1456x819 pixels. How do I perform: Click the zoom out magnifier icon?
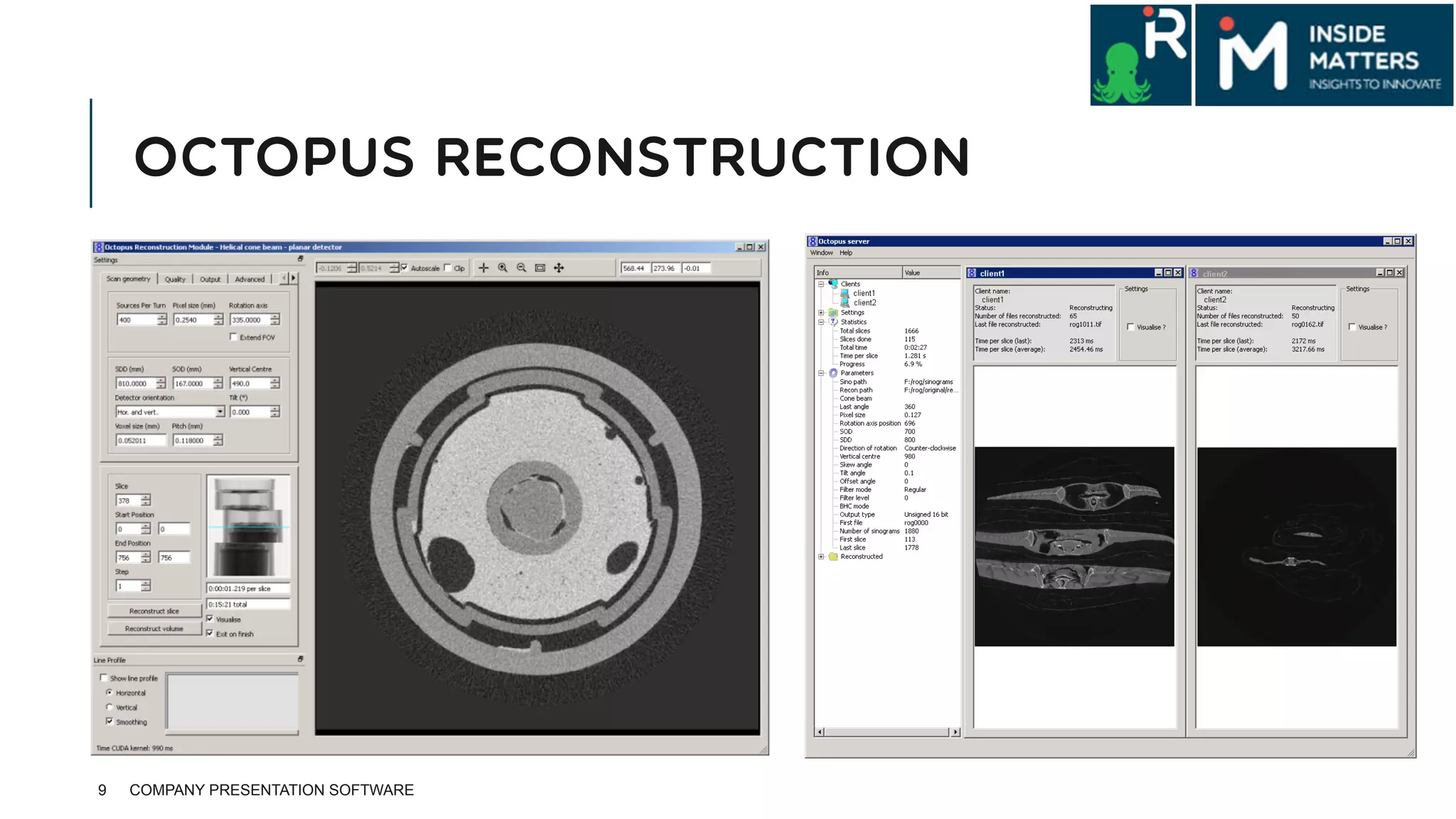(x=521, y=268)
